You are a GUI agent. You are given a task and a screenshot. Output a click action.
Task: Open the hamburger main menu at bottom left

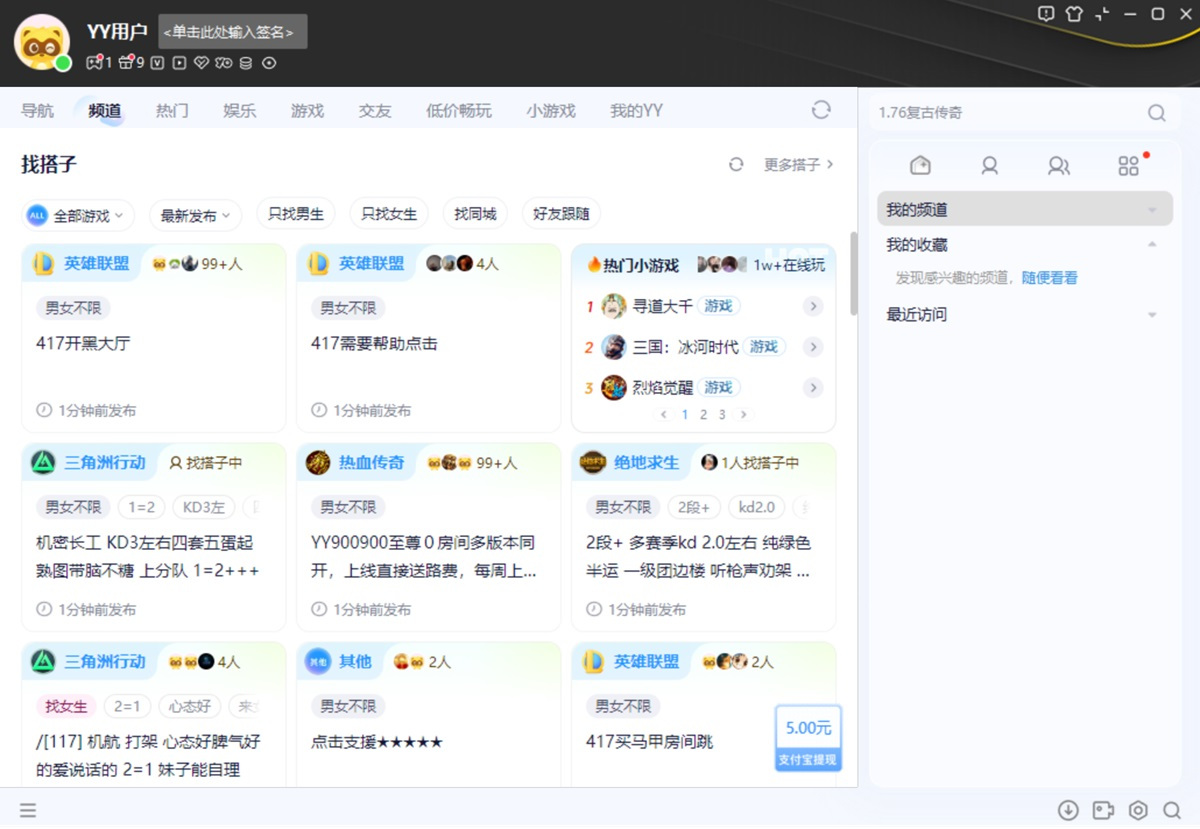tap(28, 810)
